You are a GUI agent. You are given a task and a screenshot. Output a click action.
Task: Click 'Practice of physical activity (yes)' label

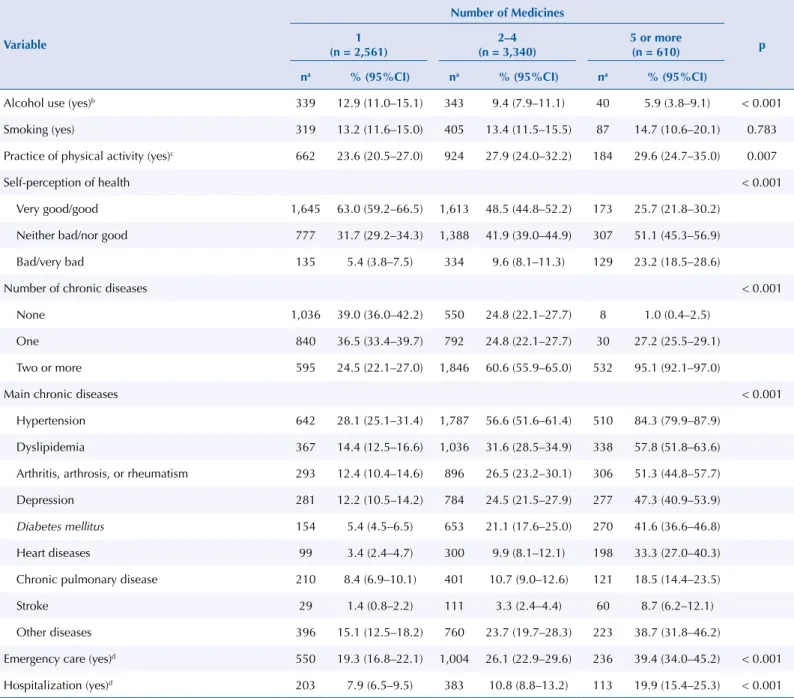pyautogui.click(x=88, y=156)
